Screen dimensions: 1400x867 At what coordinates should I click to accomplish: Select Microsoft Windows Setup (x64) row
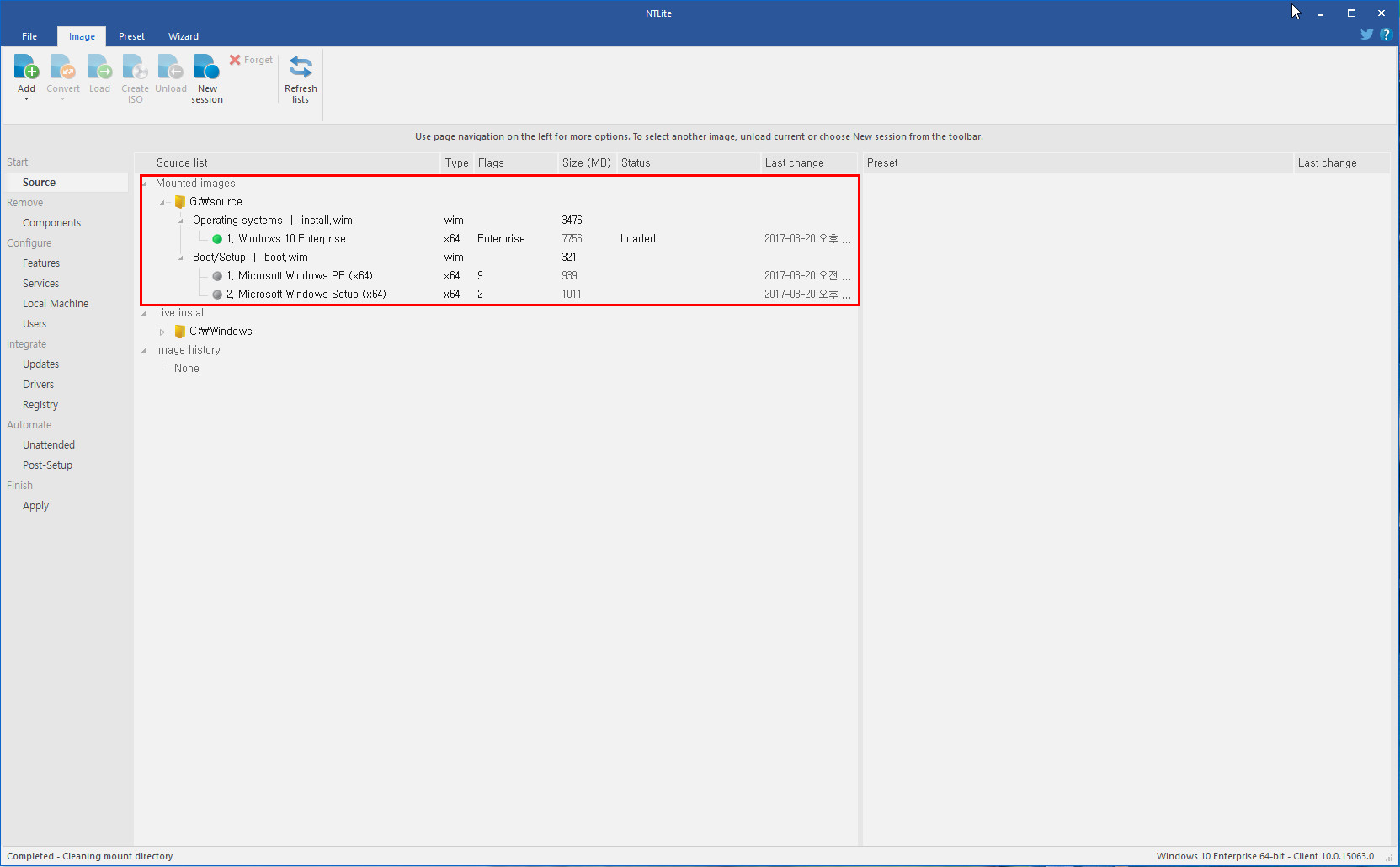click(x=498, y=295)
